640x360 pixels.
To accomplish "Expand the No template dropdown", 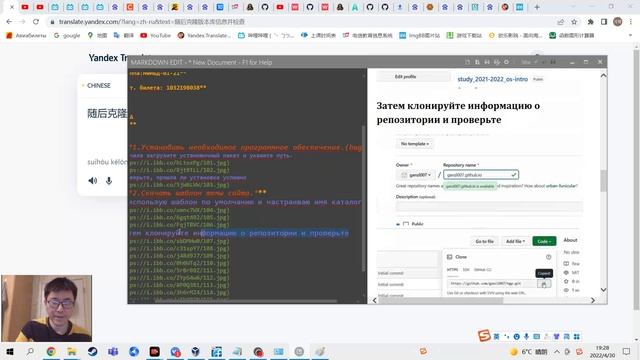I will click(415, 144).
